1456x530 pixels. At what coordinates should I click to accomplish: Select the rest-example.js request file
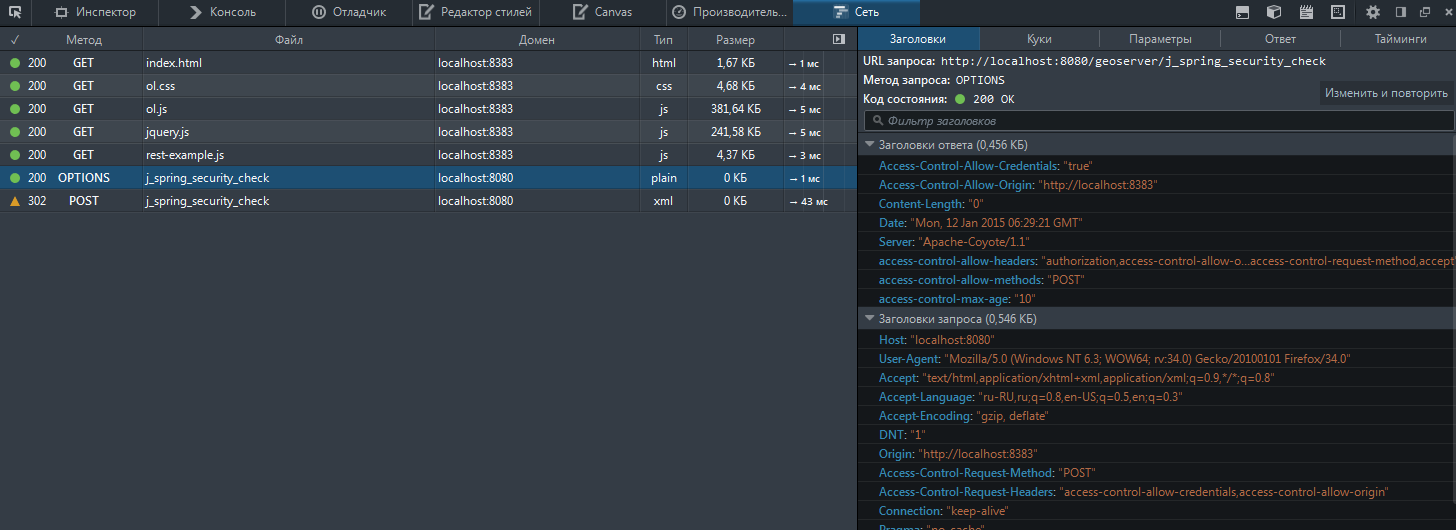185,155
